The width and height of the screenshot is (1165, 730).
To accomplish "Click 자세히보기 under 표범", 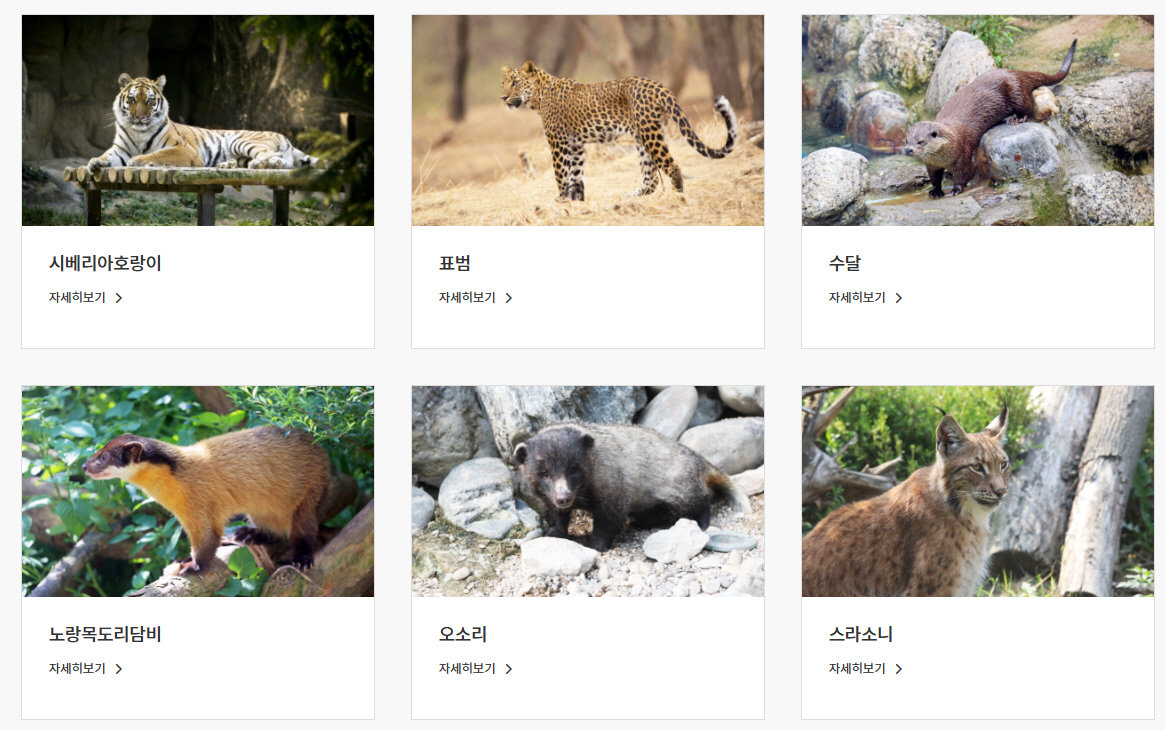I will coord(467,298).
